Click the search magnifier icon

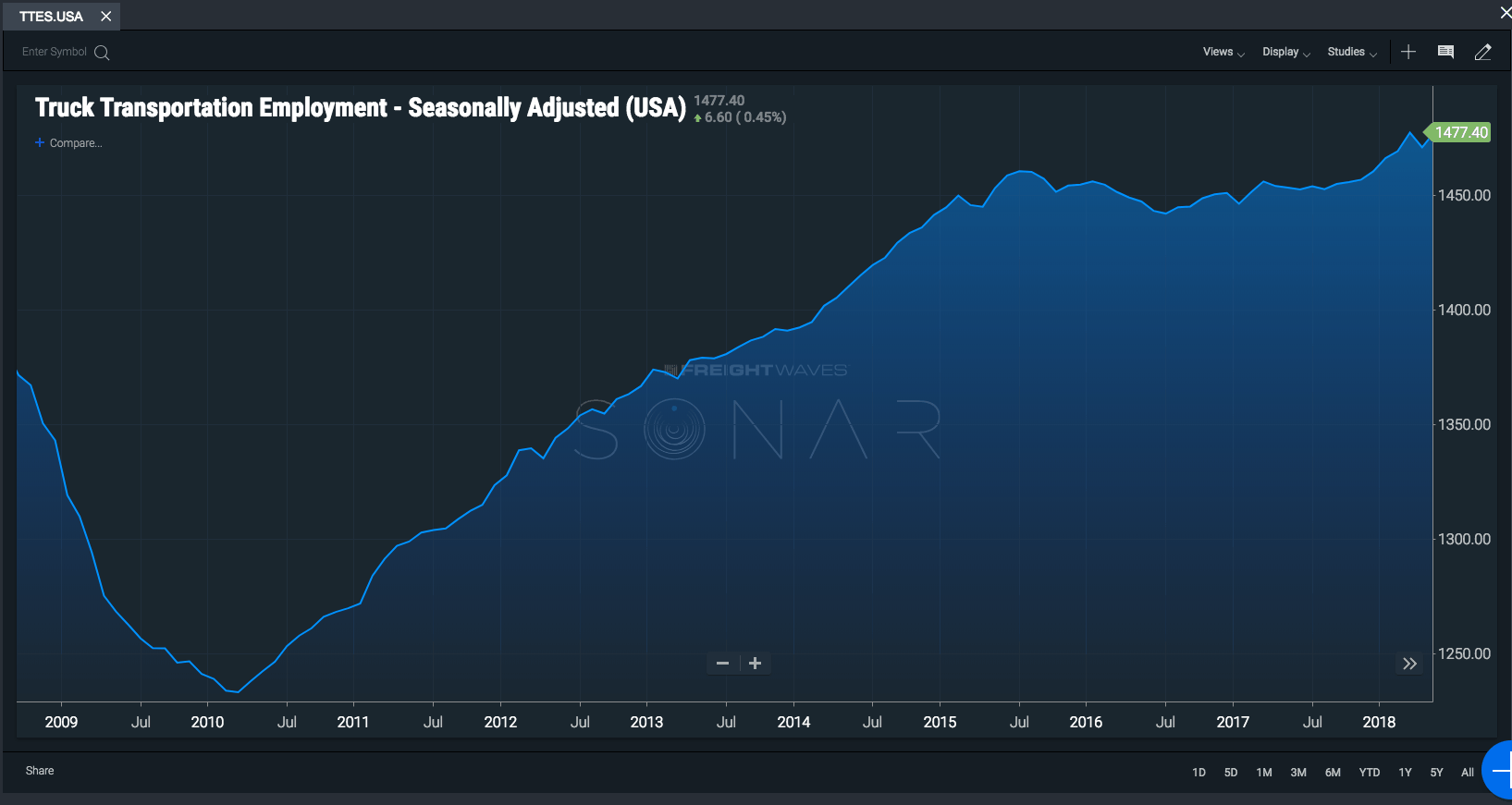pos(102,53)
